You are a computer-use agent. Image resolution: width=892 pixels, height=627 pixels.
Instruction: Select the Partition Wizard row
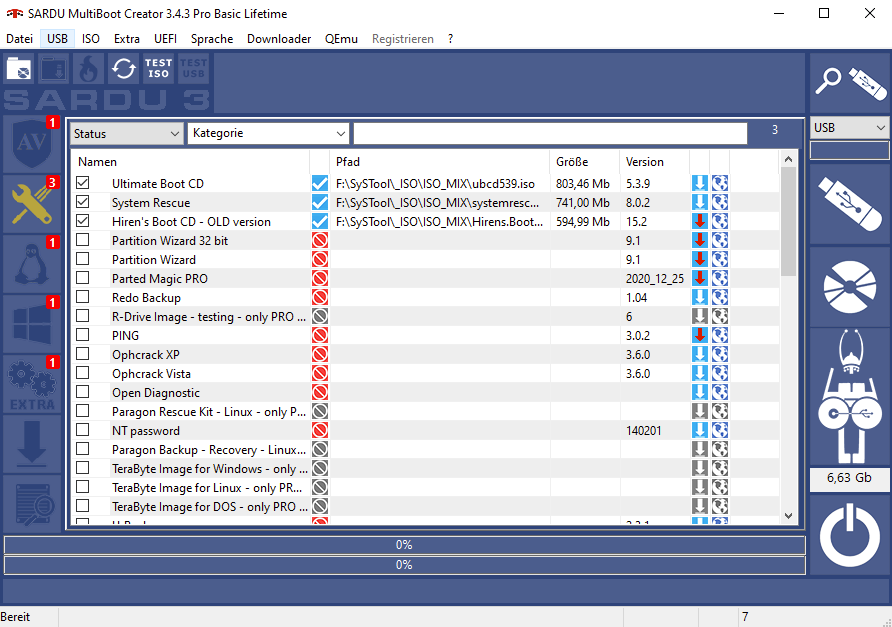tap(425, 259)
